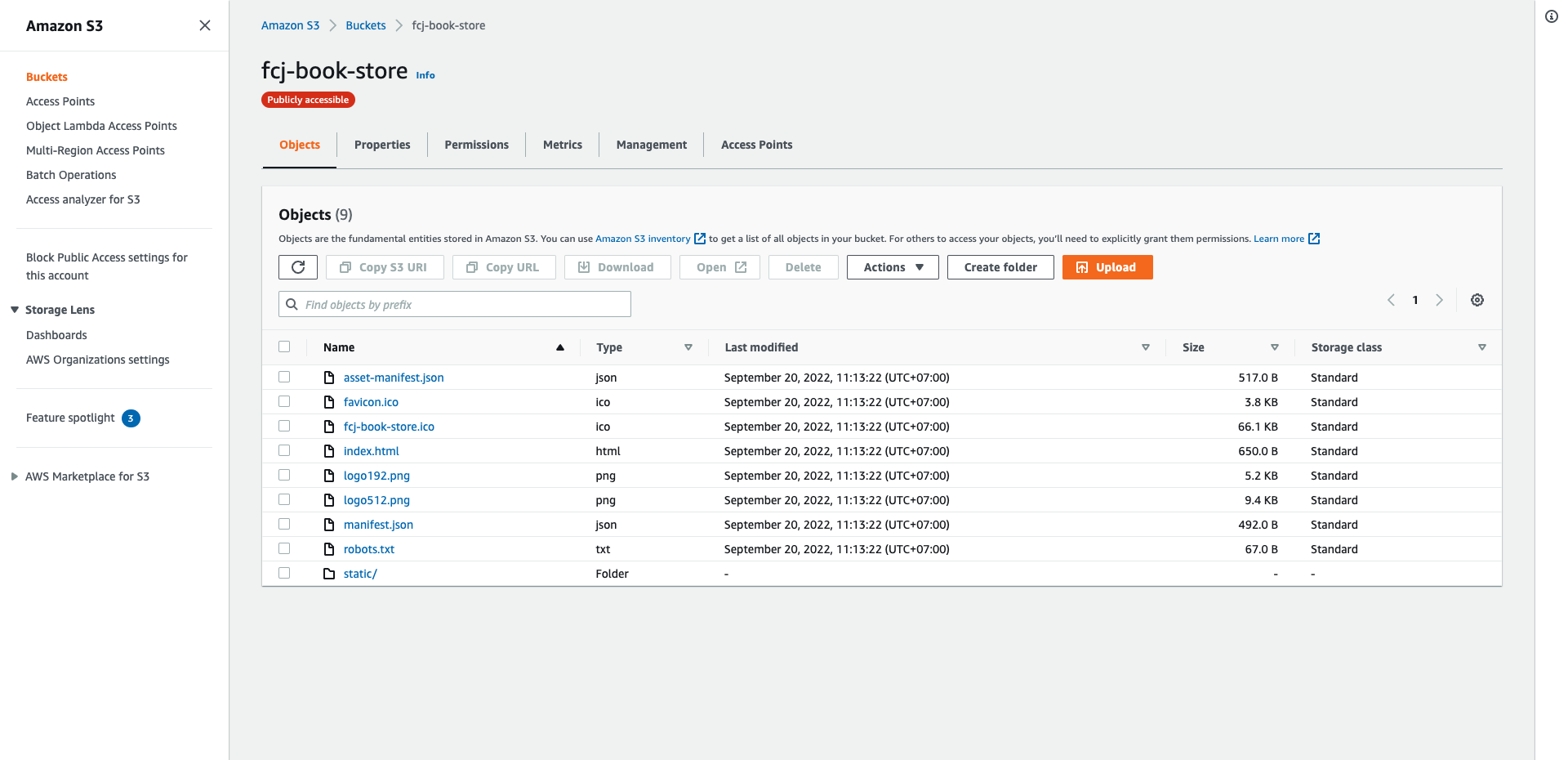Check the box for favicon.ico

coord(284,401)
